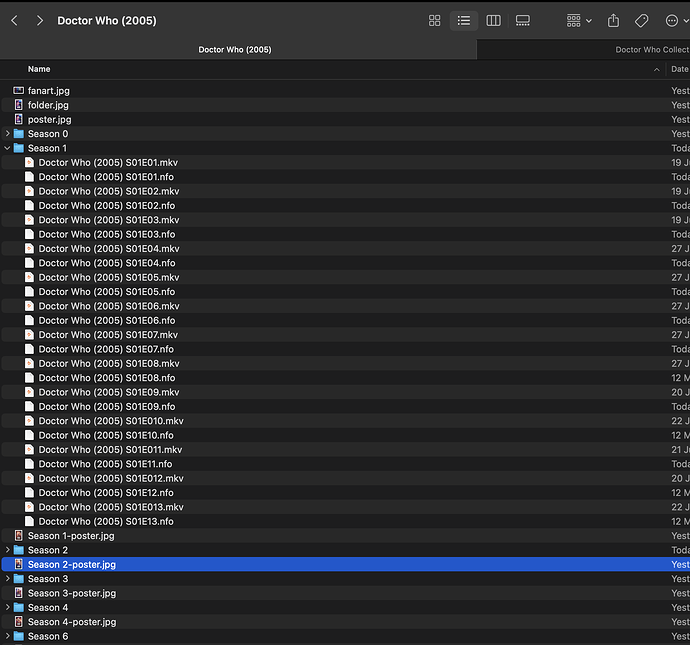Open the group-by options dropdown
This screenshot has width=690, height=645.
[x=579, y=21]
